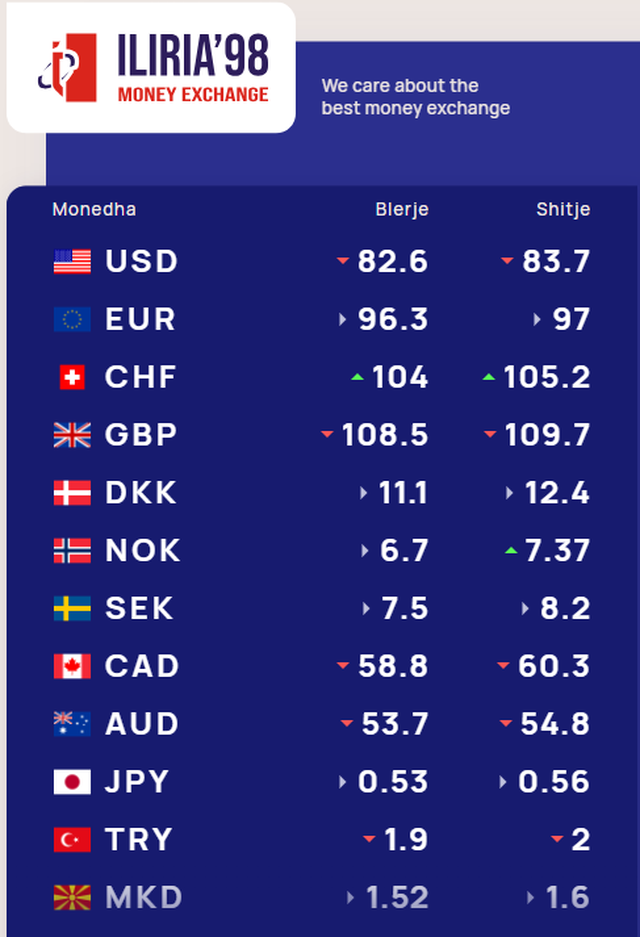
Task: Click the Iliria'98 Money Exchange logo
Action: coord(152,68)
